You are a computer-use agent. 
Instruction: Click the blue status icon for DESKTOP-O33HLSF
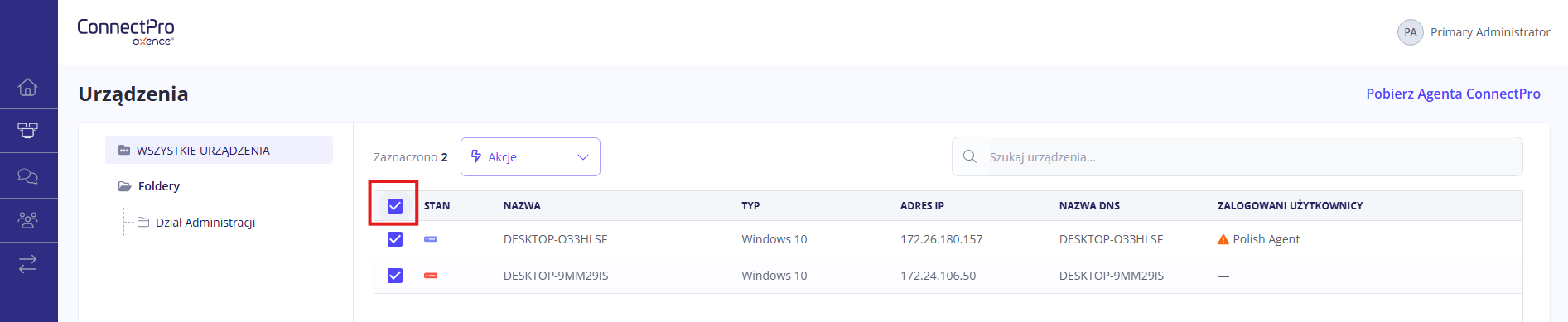431,239
